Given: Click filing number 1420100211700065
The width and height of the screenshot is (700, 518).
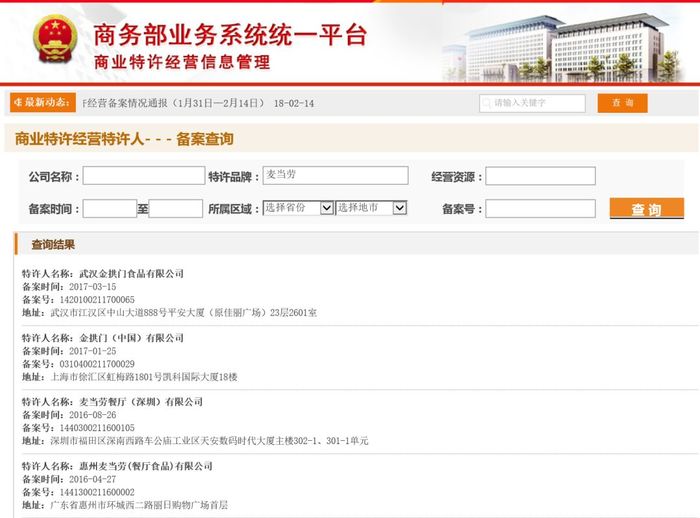Looking at the screenshot, I should 97,300.
